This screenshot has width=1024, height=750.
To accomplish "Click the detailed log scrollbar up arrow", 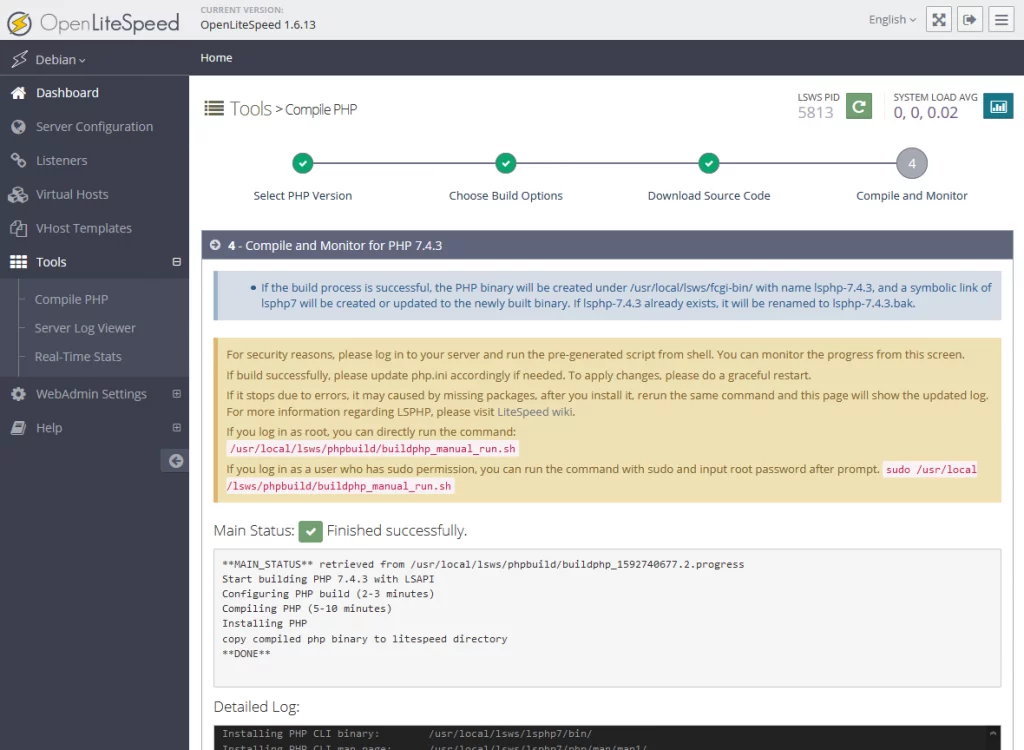I will [x=993, y=734].
